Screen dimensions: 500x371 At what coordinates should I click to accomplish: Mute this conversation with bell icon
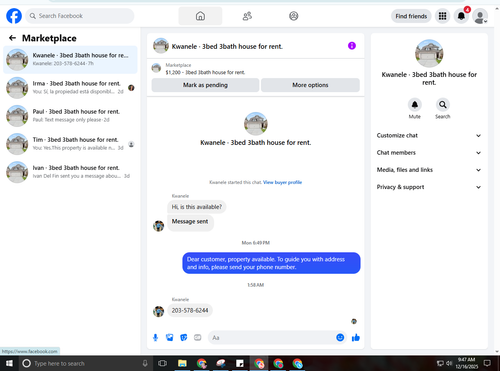pos(415,105)
